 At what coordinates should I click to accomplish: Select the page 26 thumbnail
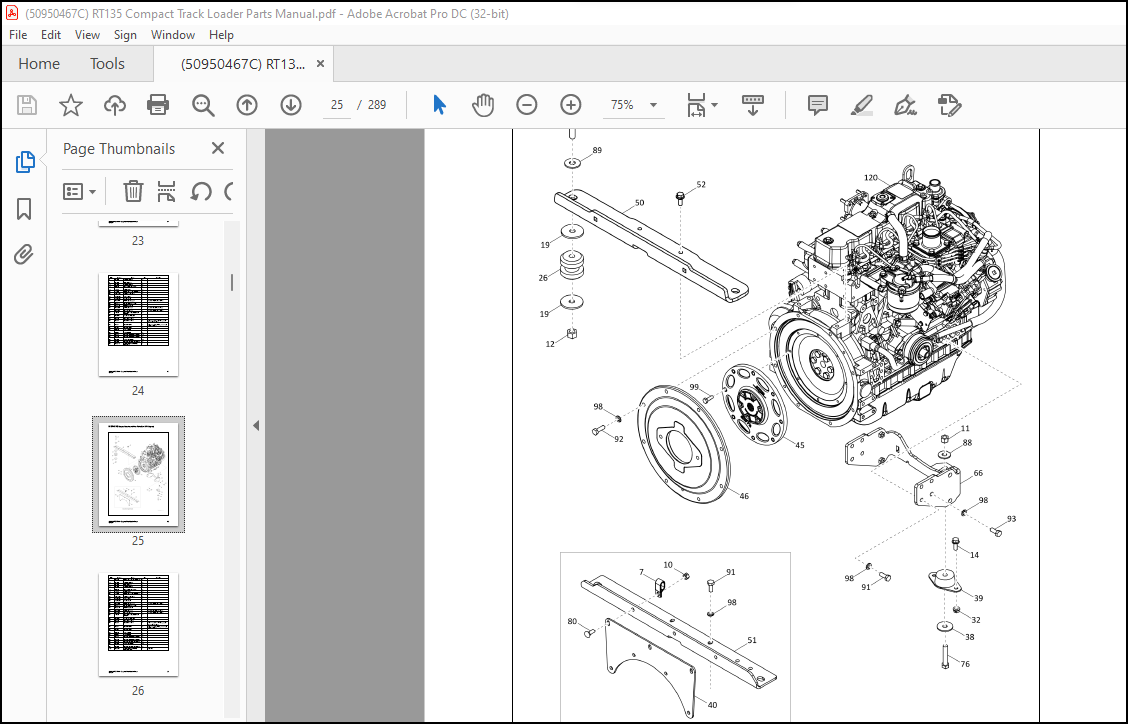138,624
